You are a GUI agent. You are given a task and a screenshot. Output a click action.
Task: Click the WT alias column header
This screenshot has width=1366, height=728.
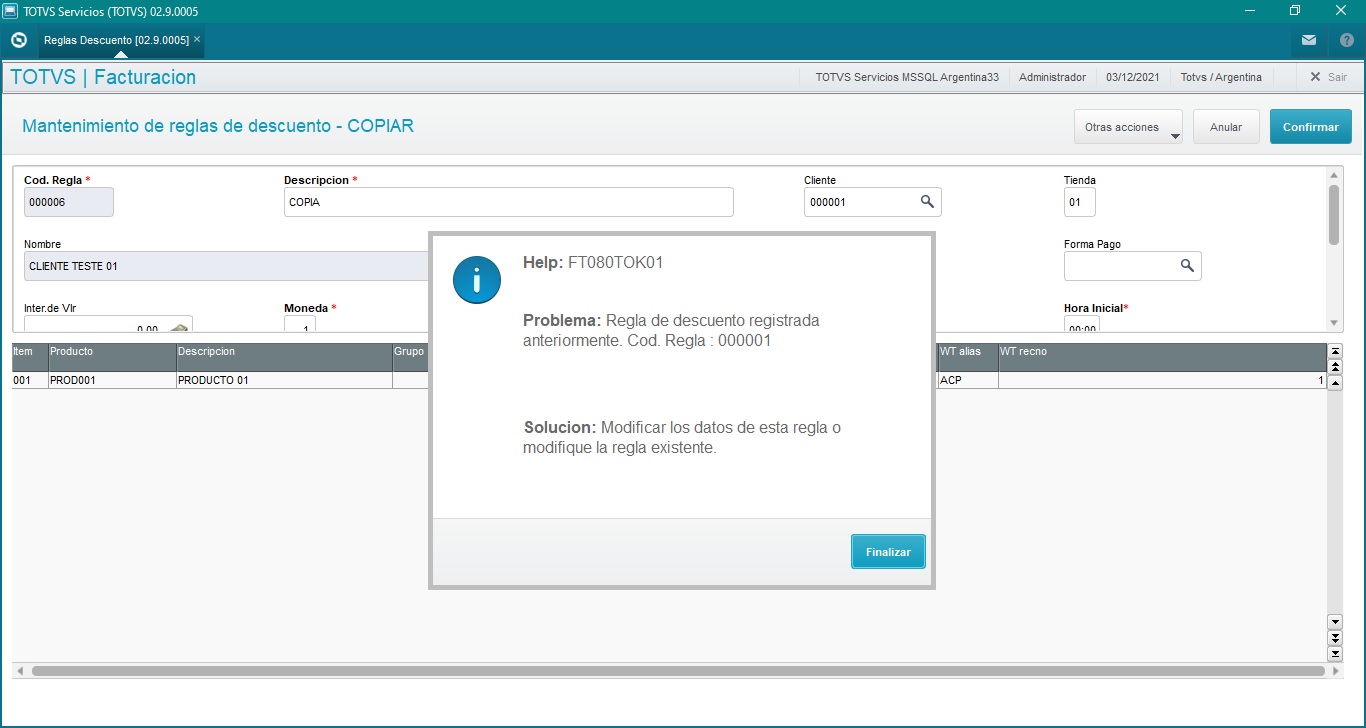coord(967,357)
